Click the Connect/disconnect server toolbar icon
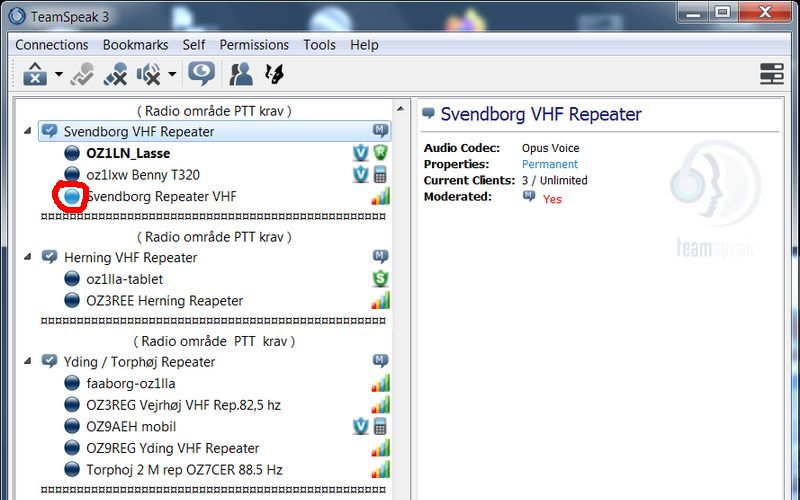800x500 pixels. (35, 74)
